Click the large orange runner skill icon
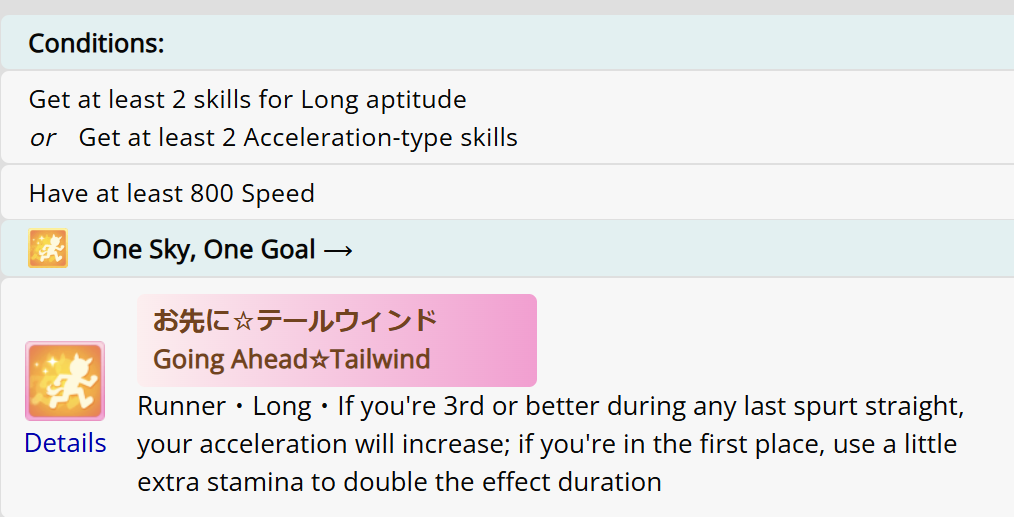The height and width of the screenshot is (517, 1014). [65, 381]
